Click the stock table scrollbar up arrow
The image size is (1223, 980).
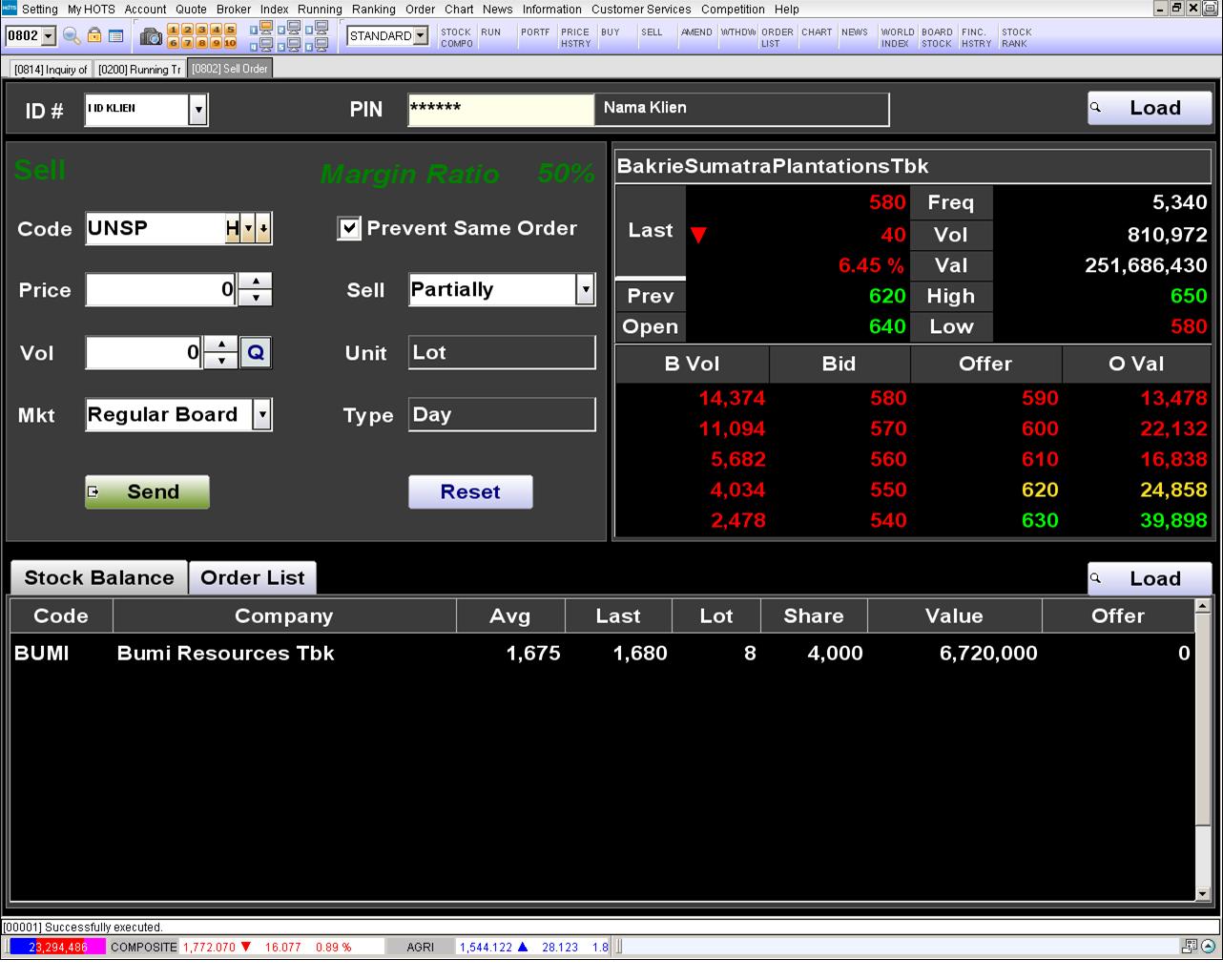click(1202, 606)
